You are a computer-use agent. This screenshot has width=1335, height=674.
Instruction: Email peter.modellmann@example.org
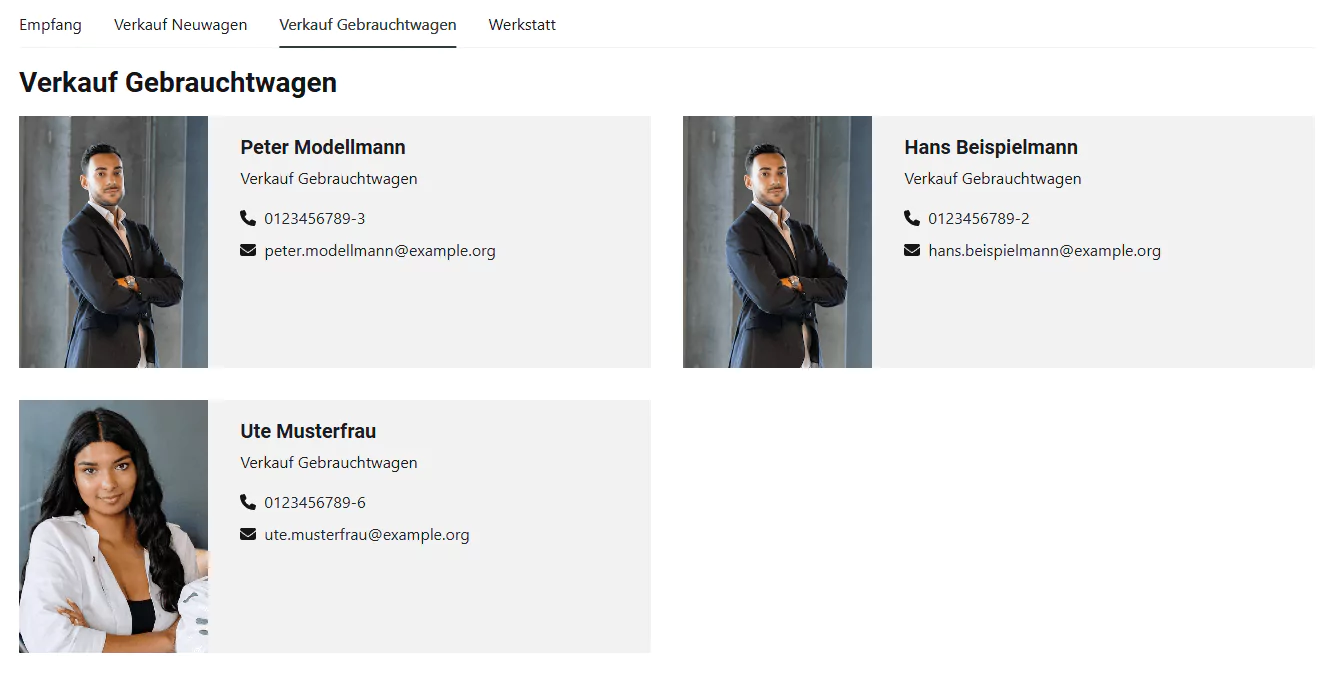[x=380, y=251]
